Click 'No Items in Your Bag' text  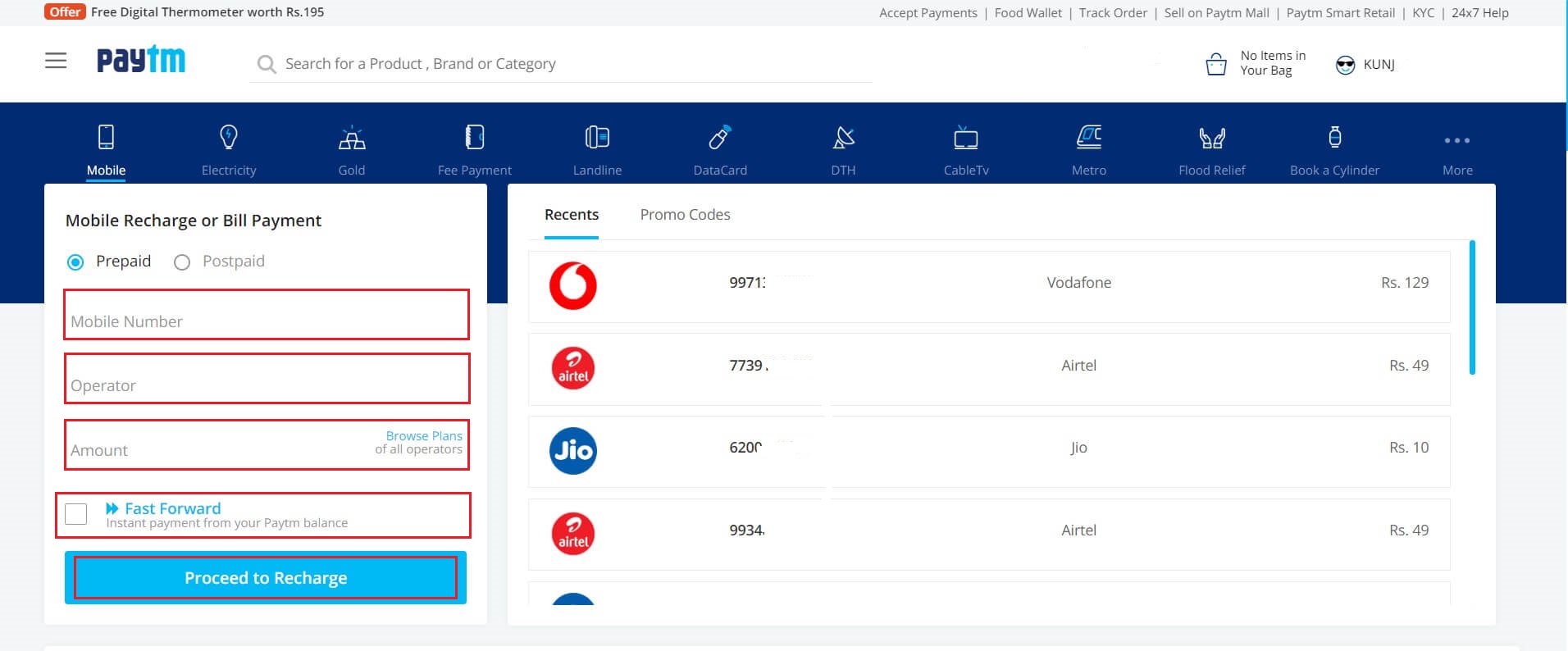point(1273,63)
